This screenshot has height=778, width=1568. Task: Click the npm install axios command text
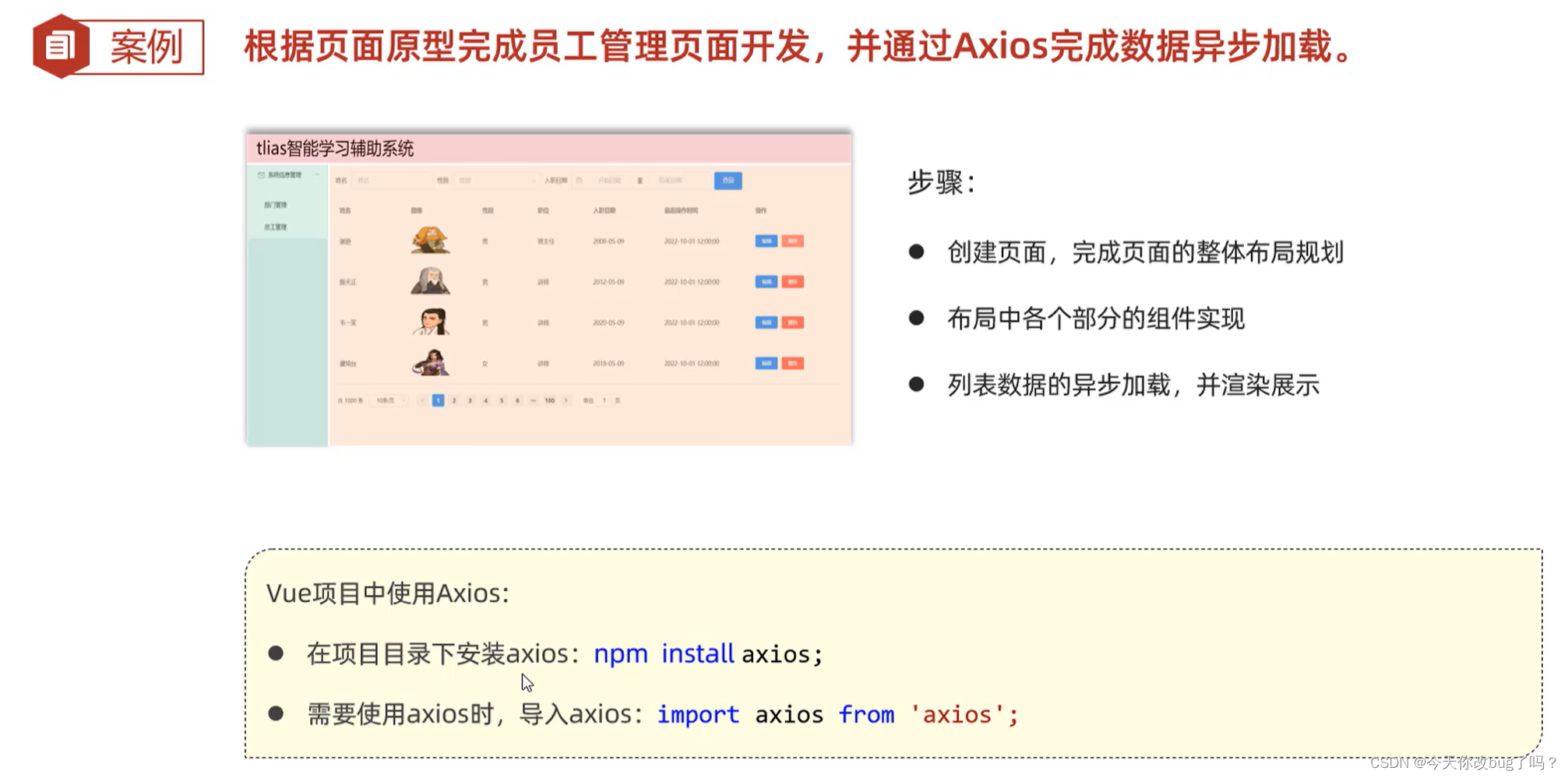coord(708,653)
